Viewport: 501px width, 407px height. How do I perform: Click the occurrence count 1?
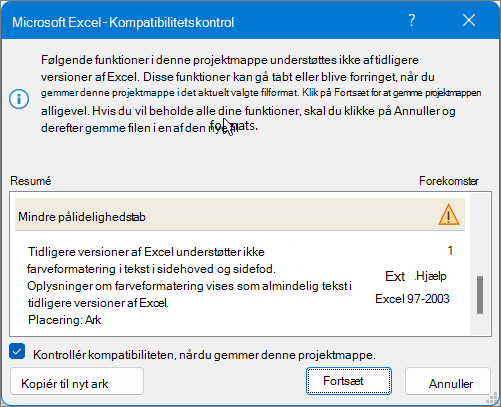pos(450,251)
